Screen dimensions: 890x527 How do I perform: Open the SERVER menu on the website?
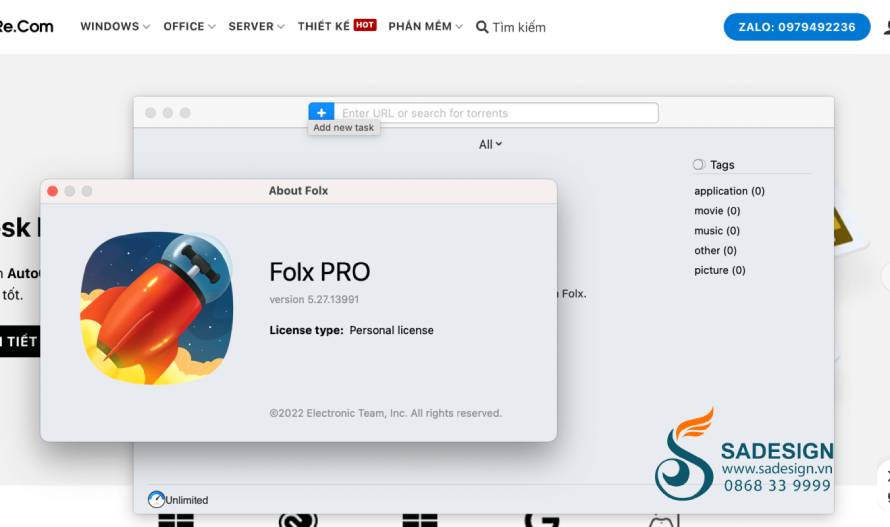pos(251,27)
